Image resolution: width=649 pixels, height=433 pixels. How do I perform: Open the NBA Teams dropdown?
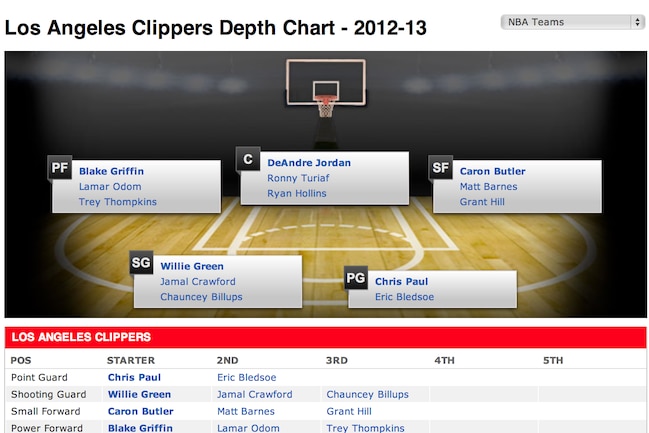coord(572,22)
